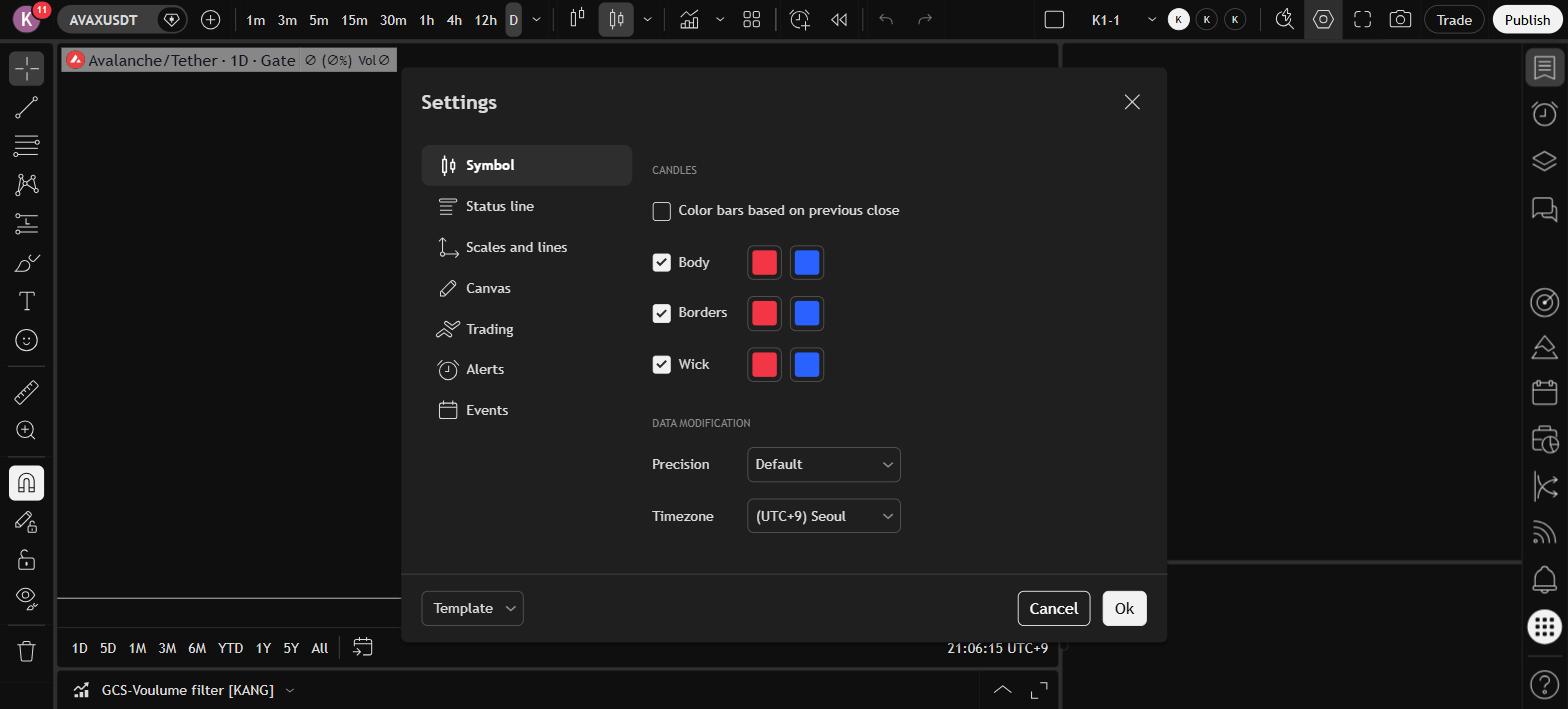
Task: Open Alerts settings tab
Action: click(527, 369)
